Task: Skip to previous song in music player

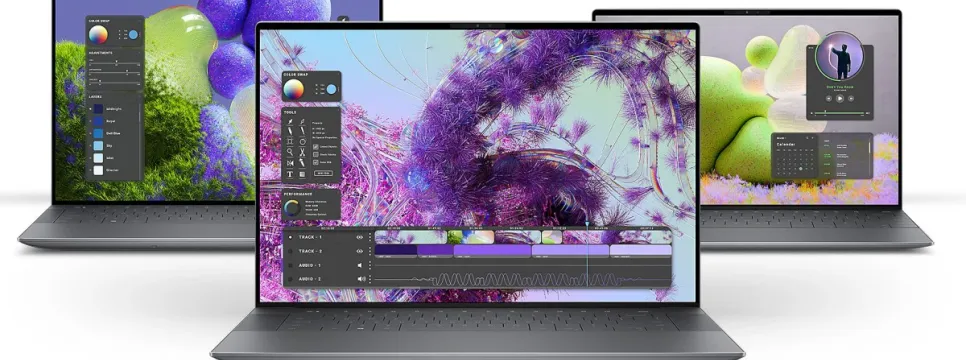Action: pos(829,98)
